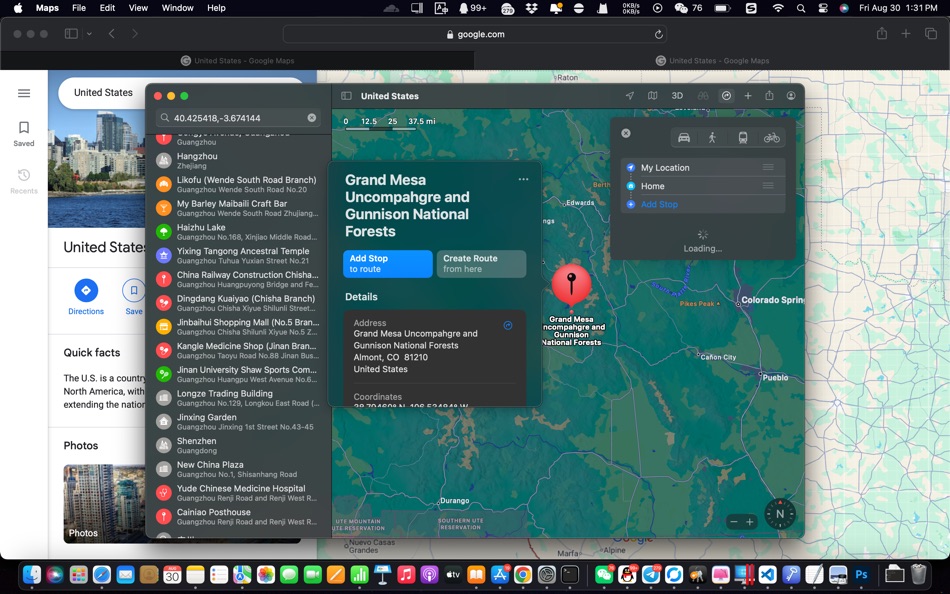Viewport: 950px width, 594px height.
Task: Click the Safari back arrow
Action: tap(111, 34)
